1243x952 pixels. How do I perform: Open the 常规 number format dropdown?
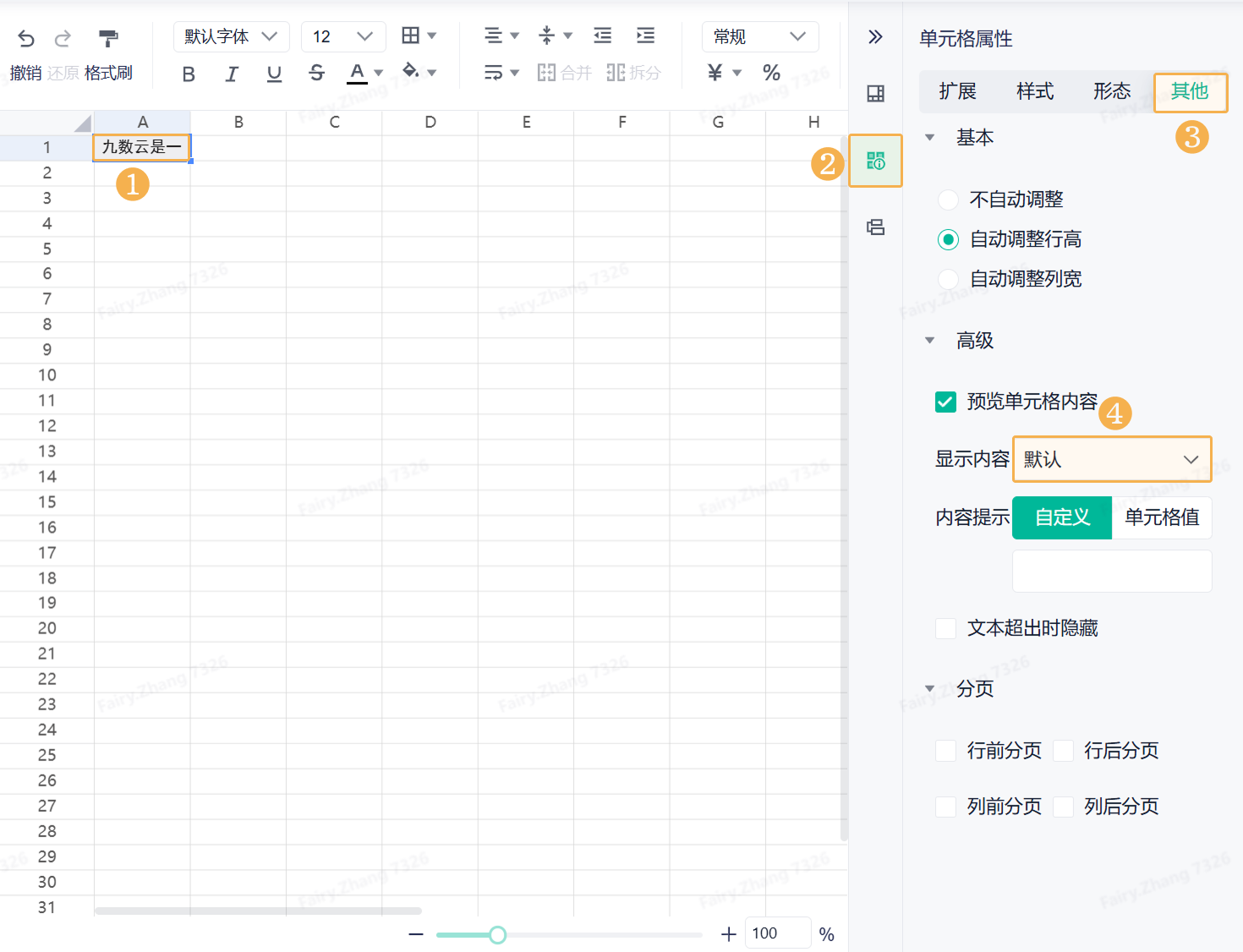pyautogui.click(x=760, y=36)
